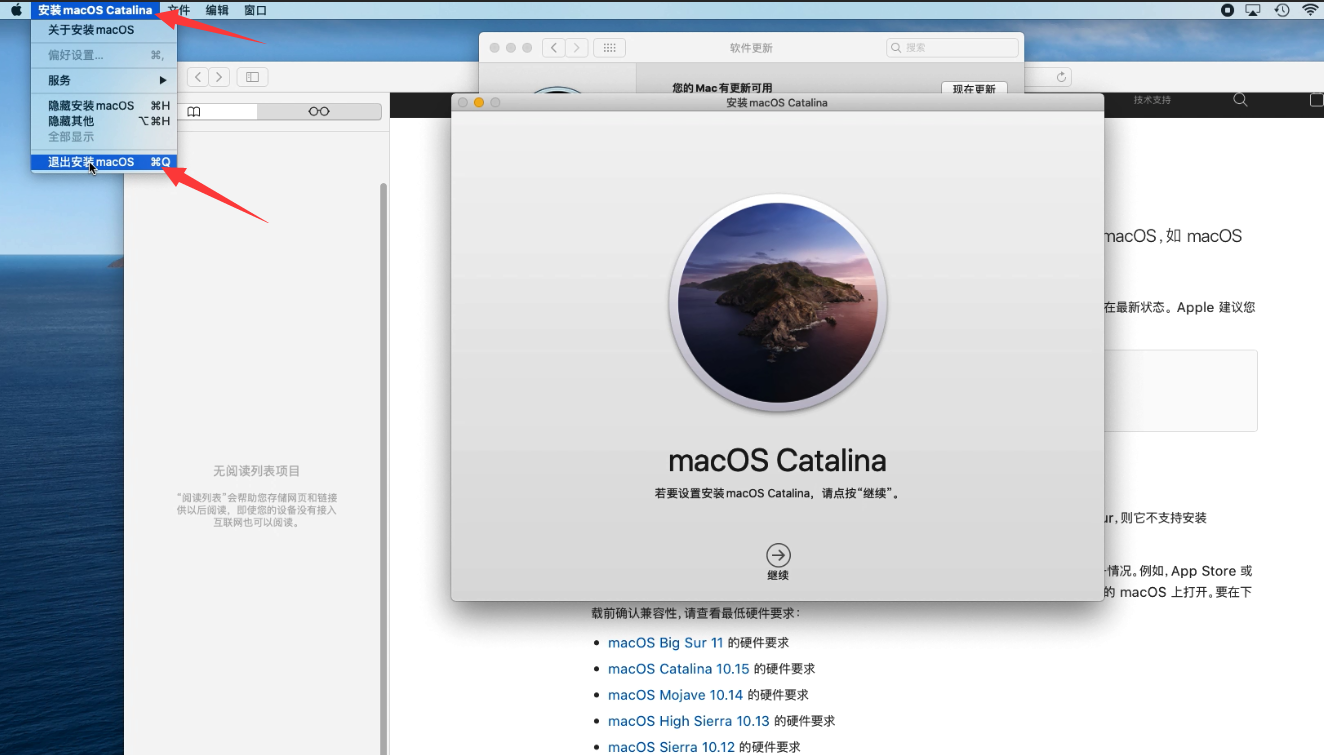The width and height of the screenshot is (1324, 755).
Task: Select 关于安装 macOS menu entry
Action: [104, 30]
